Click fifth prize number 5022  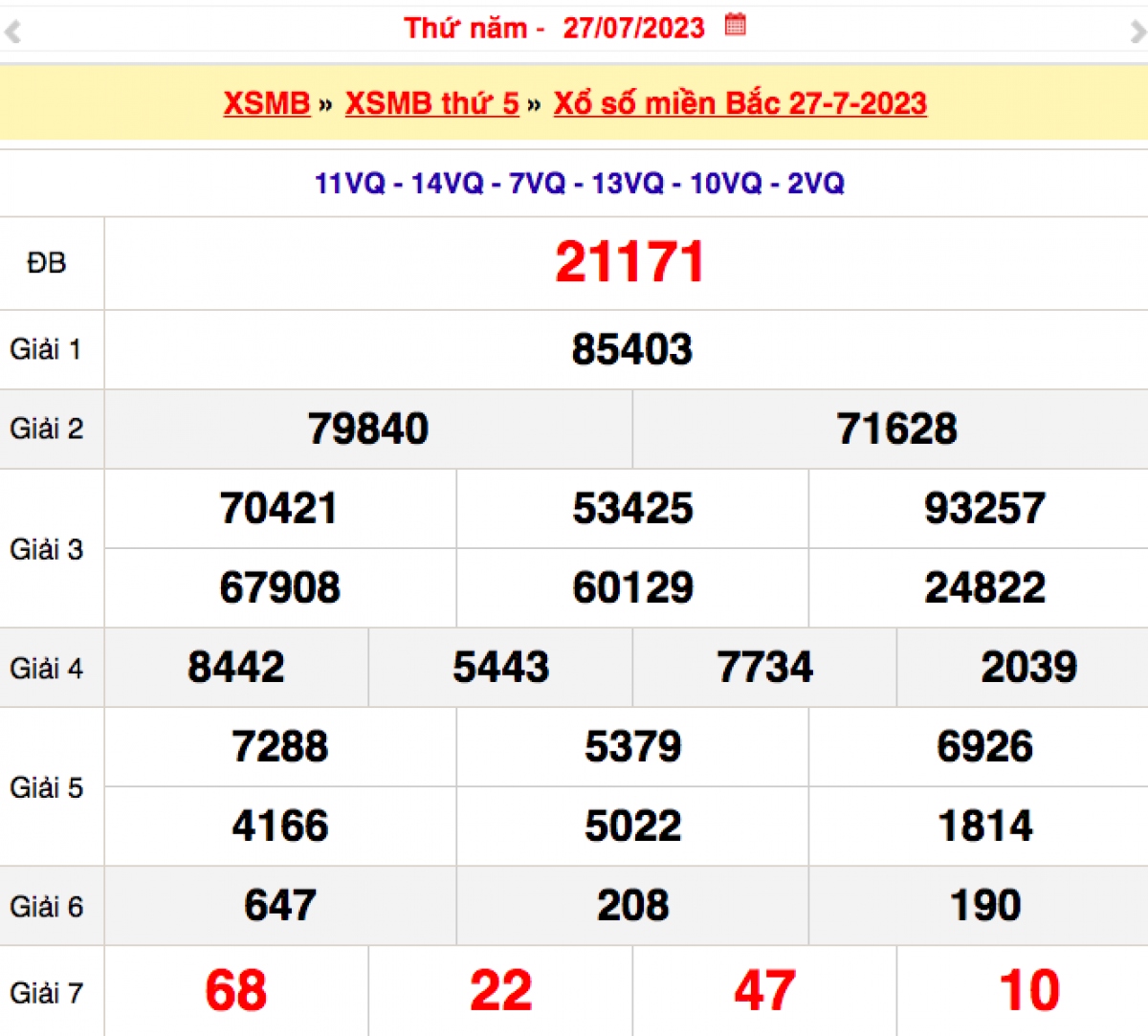[x=632, y=826]
